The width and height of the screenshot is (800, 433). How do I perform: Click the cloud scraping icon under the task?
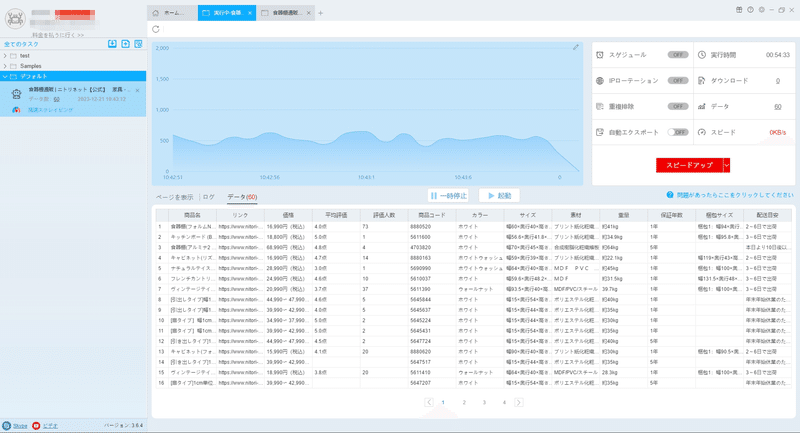16,110
